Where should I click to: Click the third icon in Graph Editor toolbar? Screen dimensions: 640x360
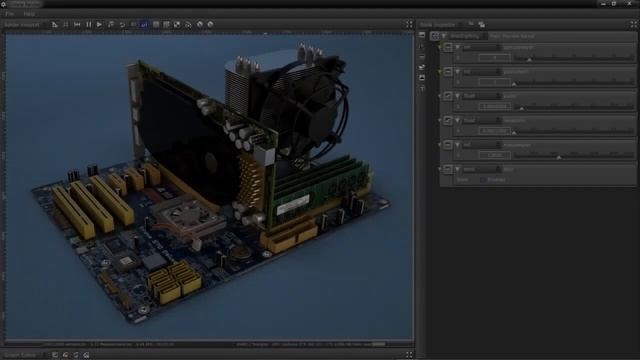76,355
